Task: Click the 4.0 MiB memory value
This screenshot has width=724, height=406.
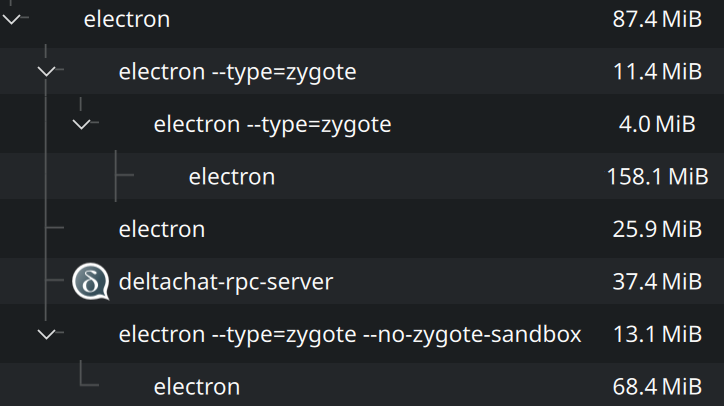Action: pos(657,124)
